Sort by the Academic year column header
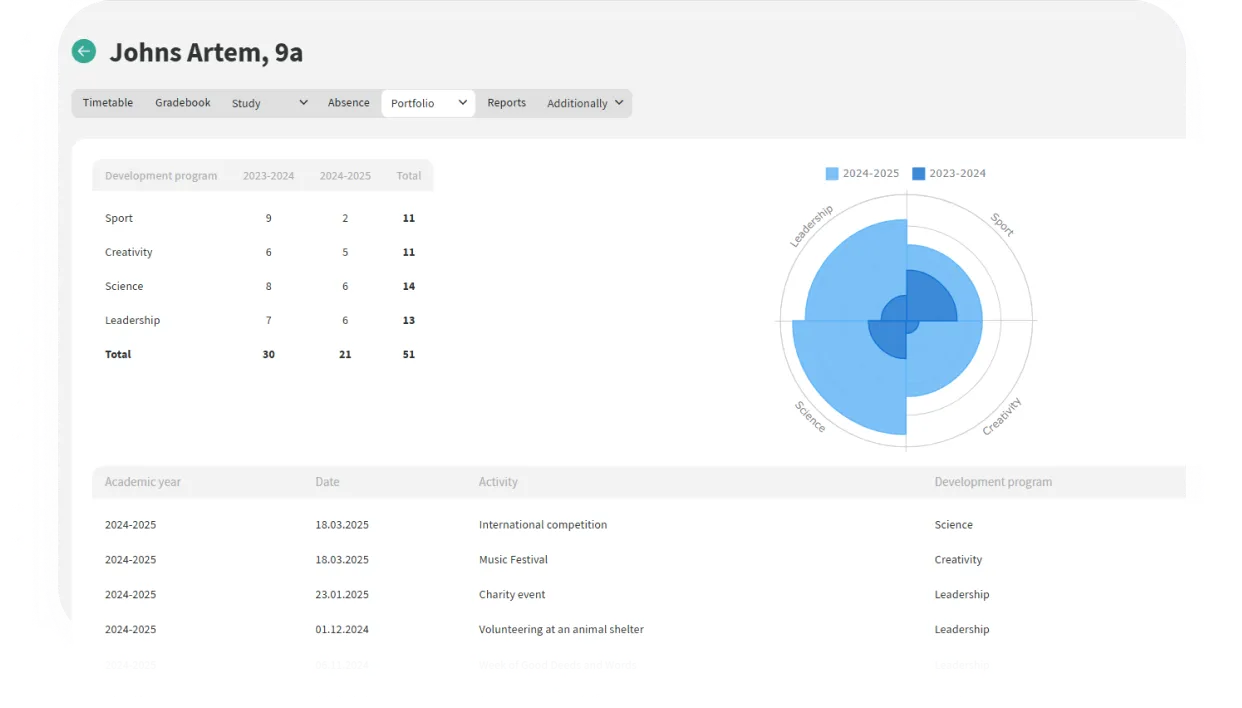This screenshot has width=1242, height=708. 143,482
